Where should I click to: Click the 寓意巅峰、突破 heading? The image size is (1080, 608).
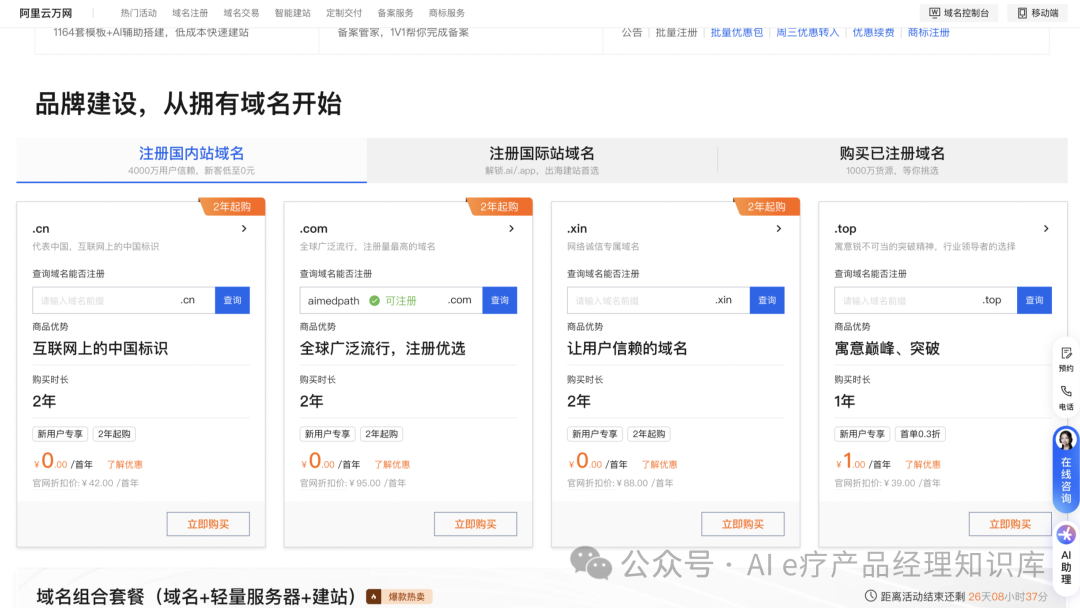886,348
